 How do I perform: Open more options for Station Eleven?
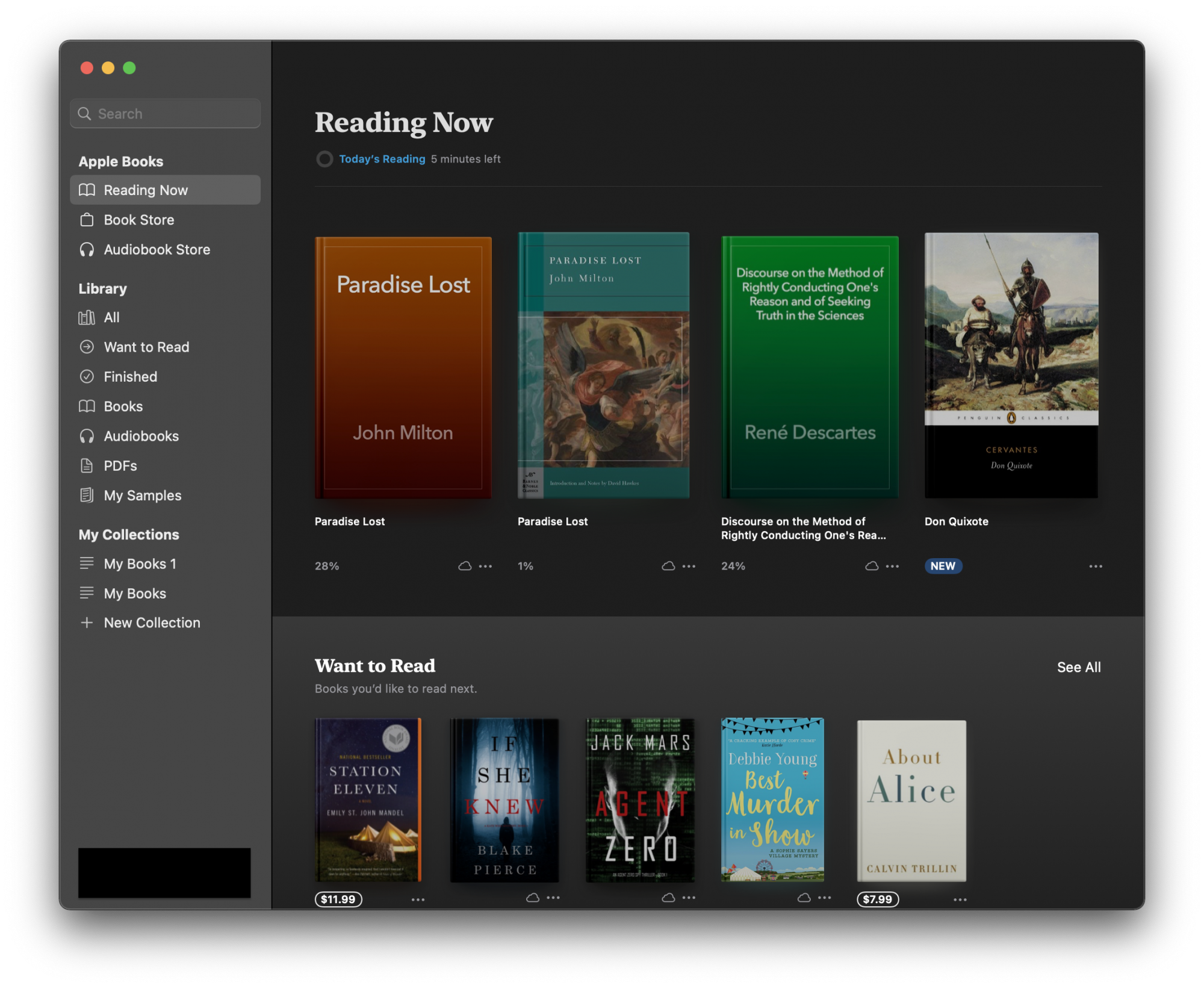pyautogui.click(x=418, y=899)
